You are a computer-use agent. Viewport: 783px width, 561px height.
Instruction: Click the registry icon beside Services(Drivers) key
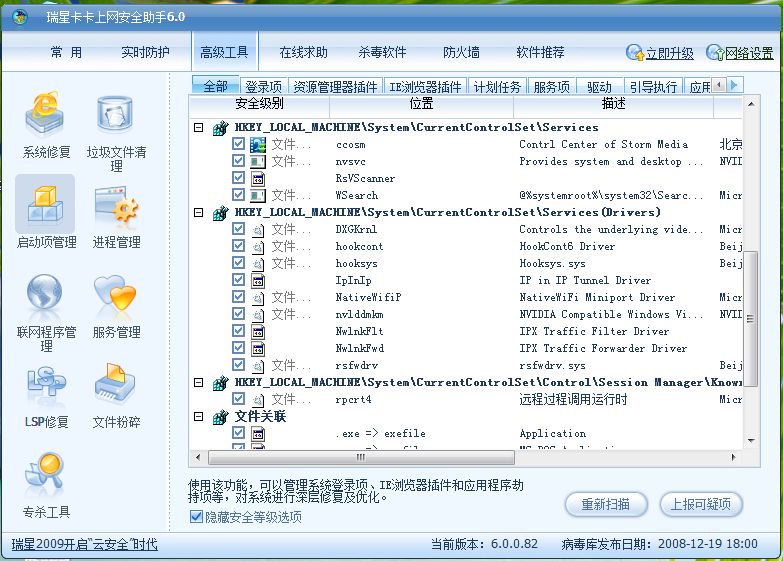(x=220, y=213)
